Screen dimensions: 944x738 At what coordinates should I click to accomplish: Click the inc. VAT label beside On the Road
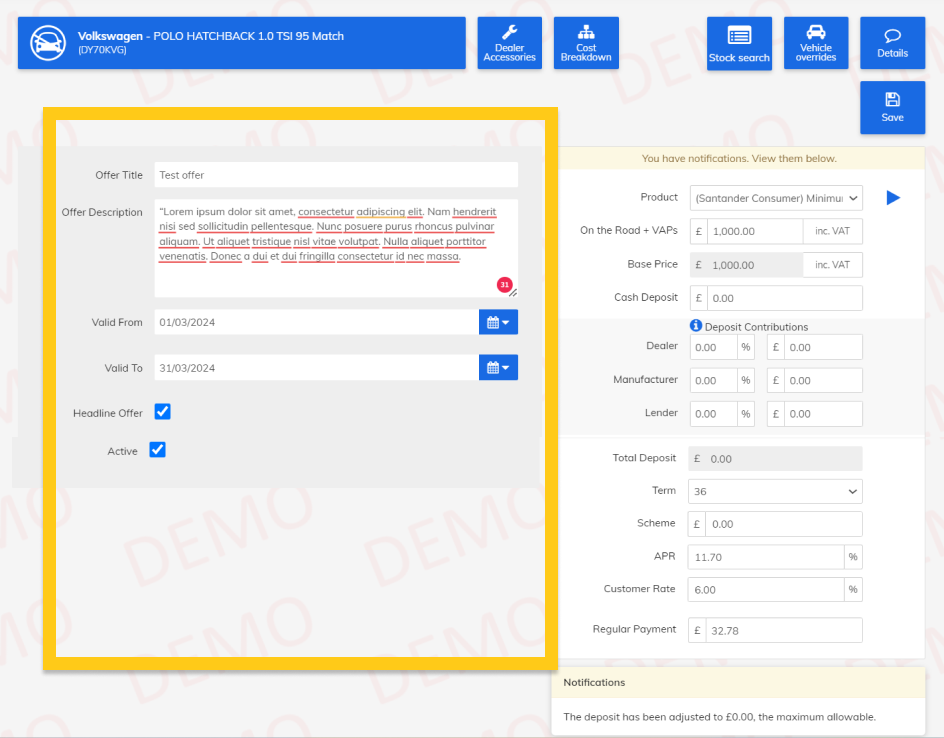(x=833, y=231)
